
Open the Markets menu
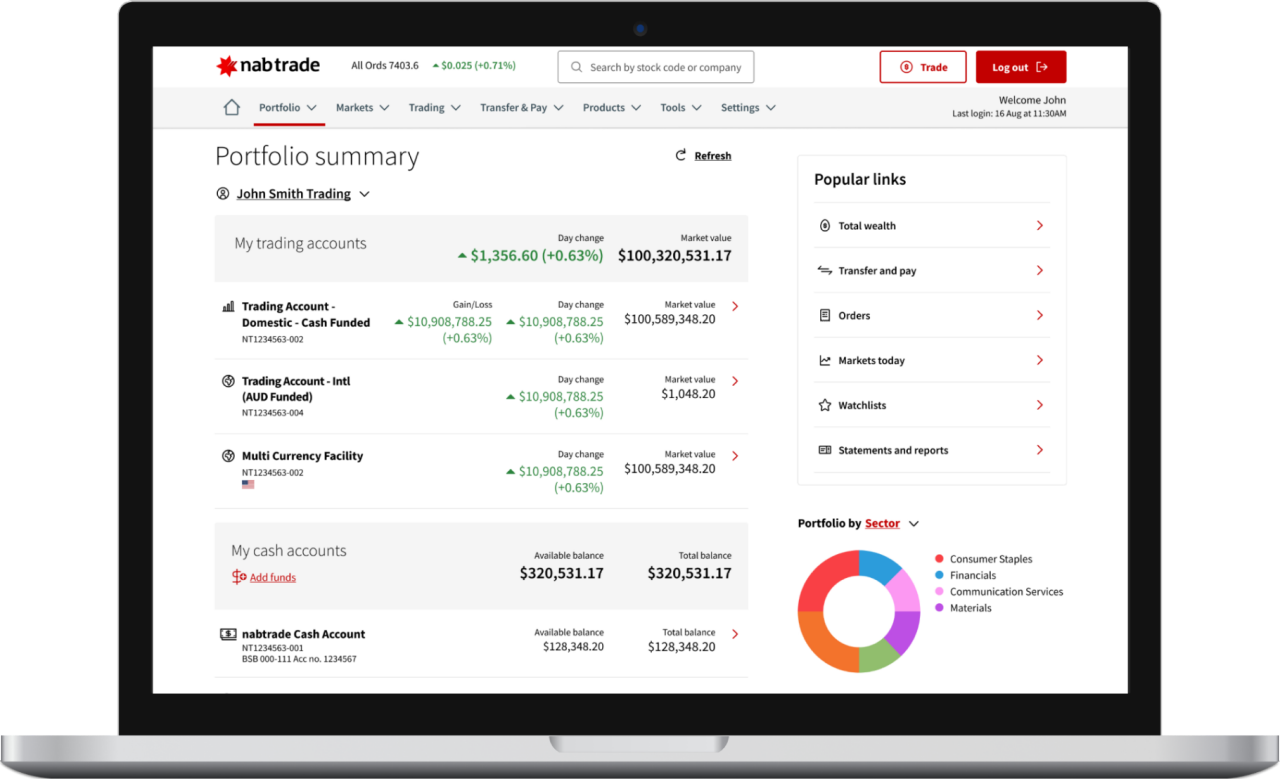point(363,108)
